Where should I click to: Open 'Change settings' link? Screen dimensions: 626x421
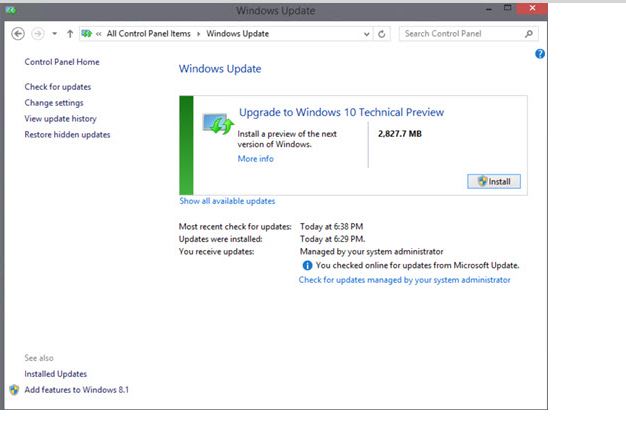click(54, 103)
